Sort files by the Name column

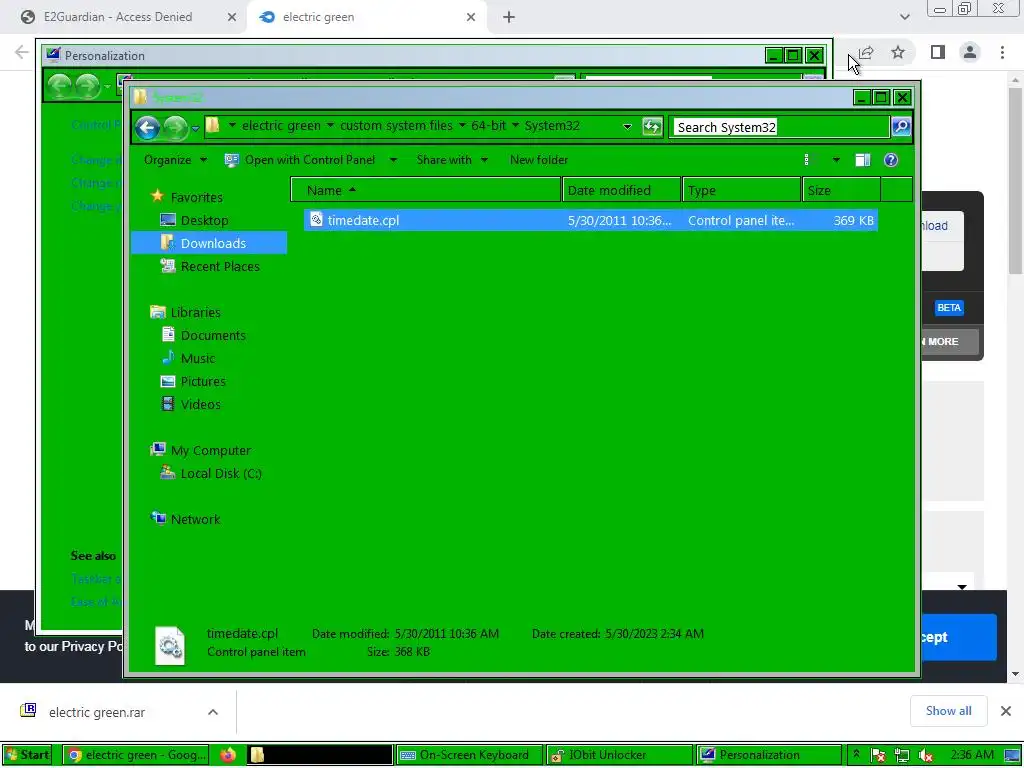click(426, 190)
